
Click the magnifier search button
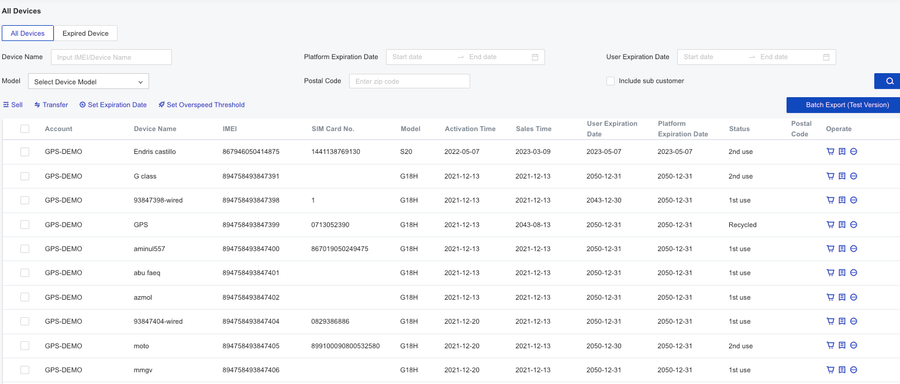[887, 81]
